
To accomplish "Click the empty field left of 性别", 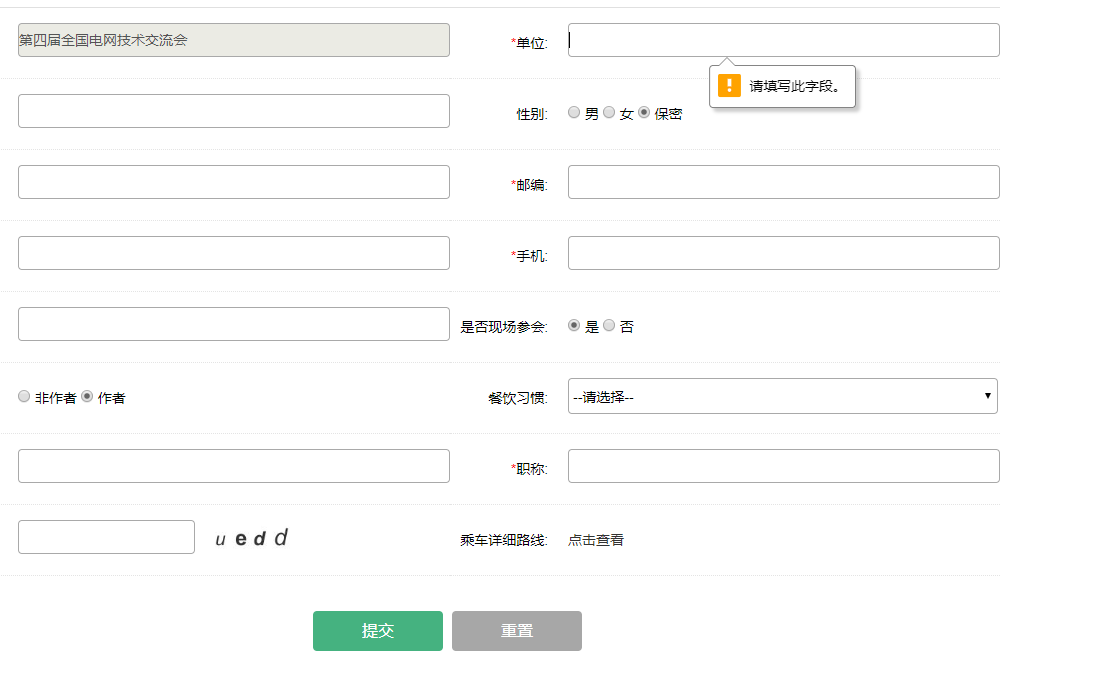I will [x=233, y=111].
